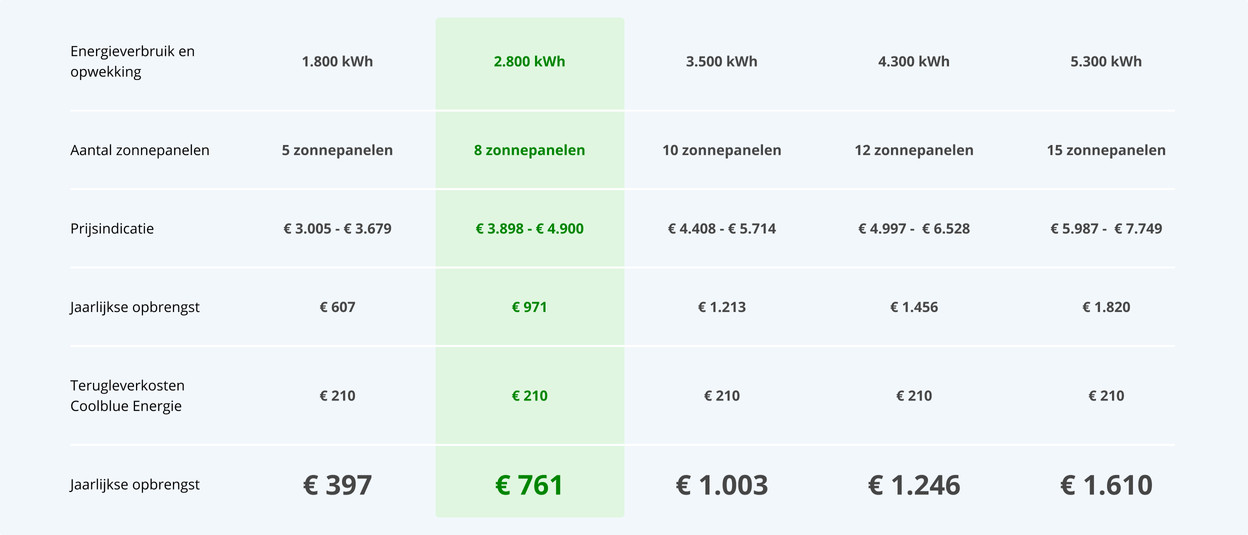Click the "Prijsindicatie" row label
Image resolution: width=1248 pixels, height=535 pixels.
[x=112, y=228]
